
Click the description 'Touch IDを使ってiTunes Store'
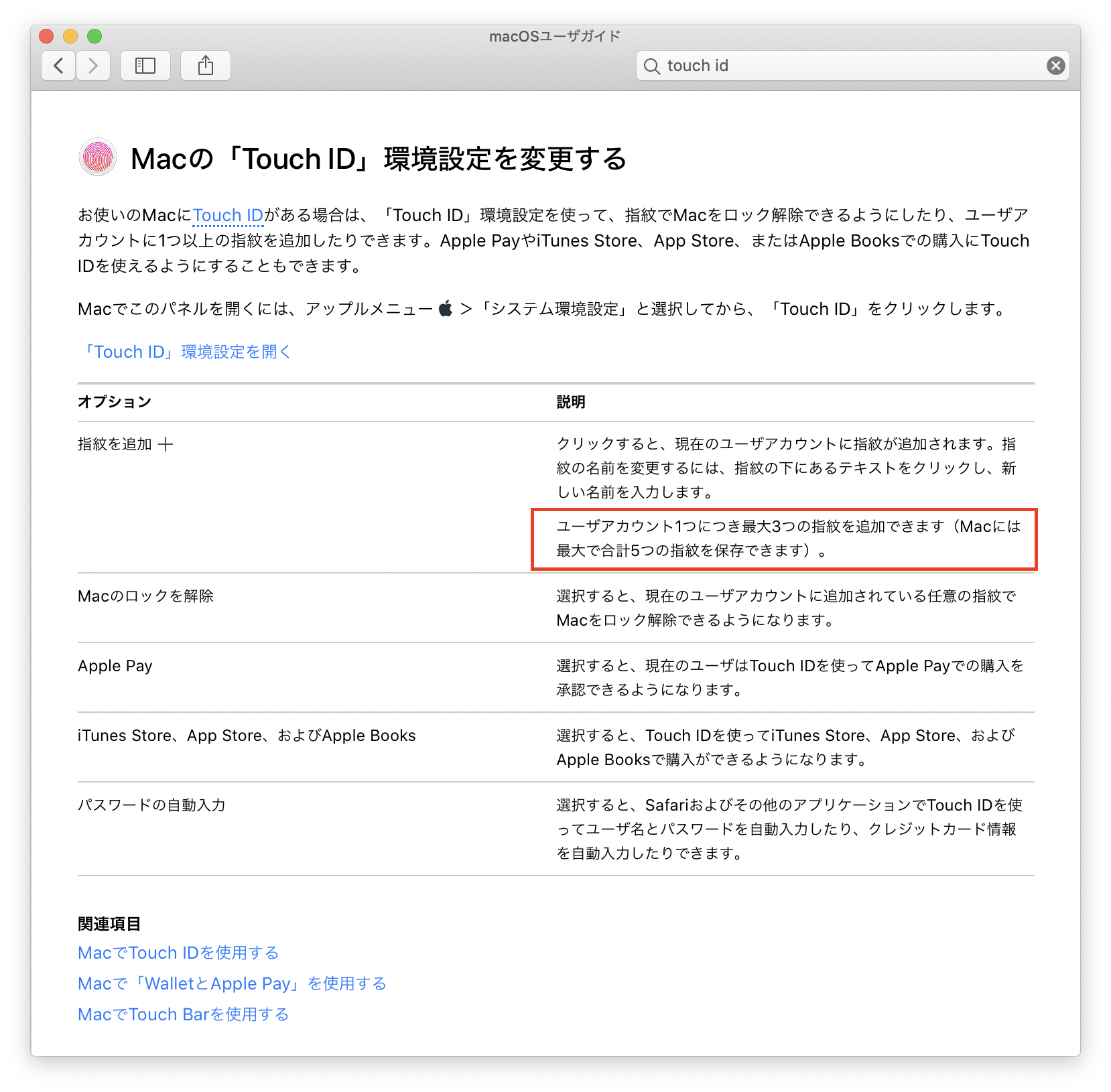tap(785, 748)
